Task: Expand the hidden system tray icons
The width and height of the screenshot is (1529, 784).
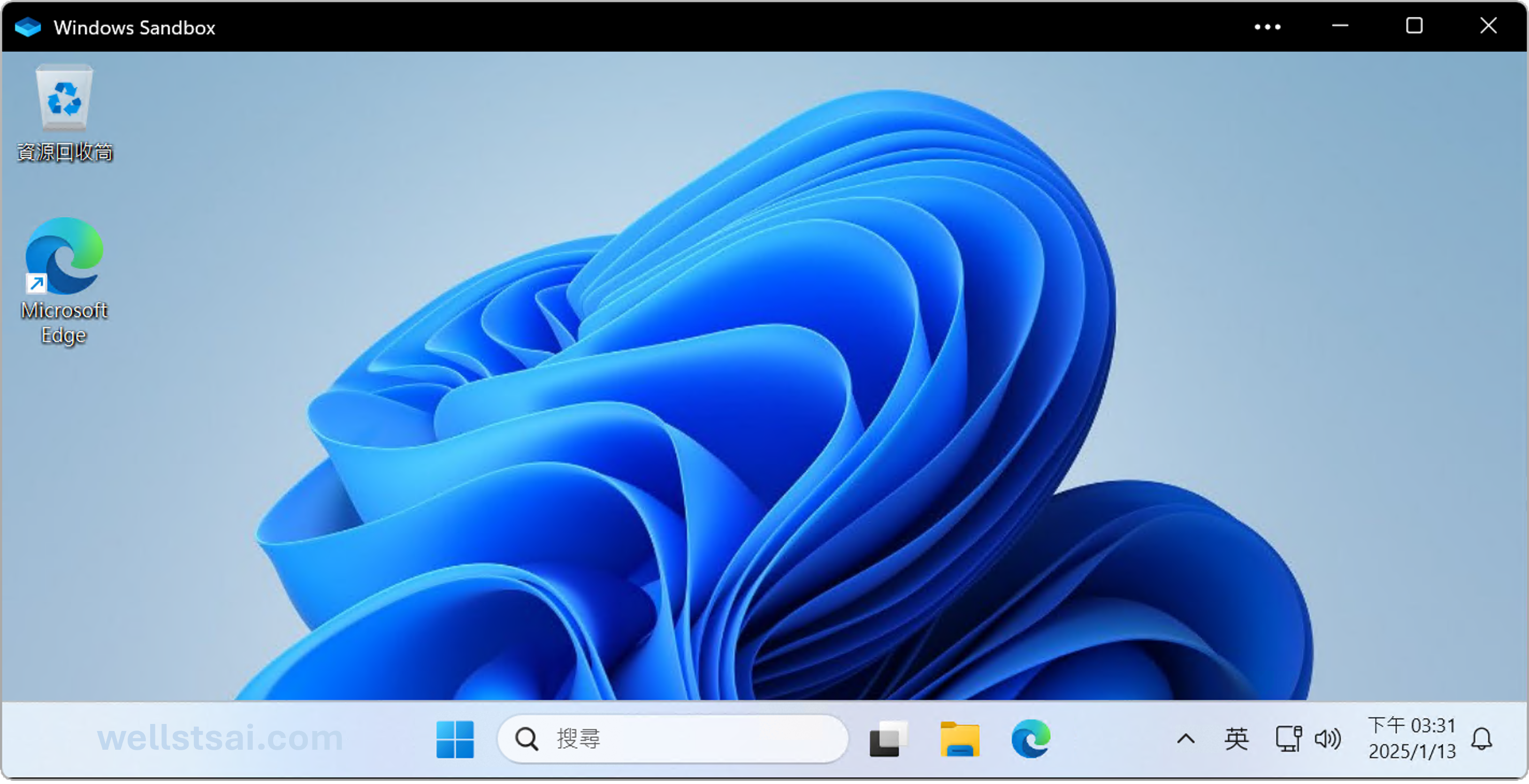Action: (x=1185, y=739)
